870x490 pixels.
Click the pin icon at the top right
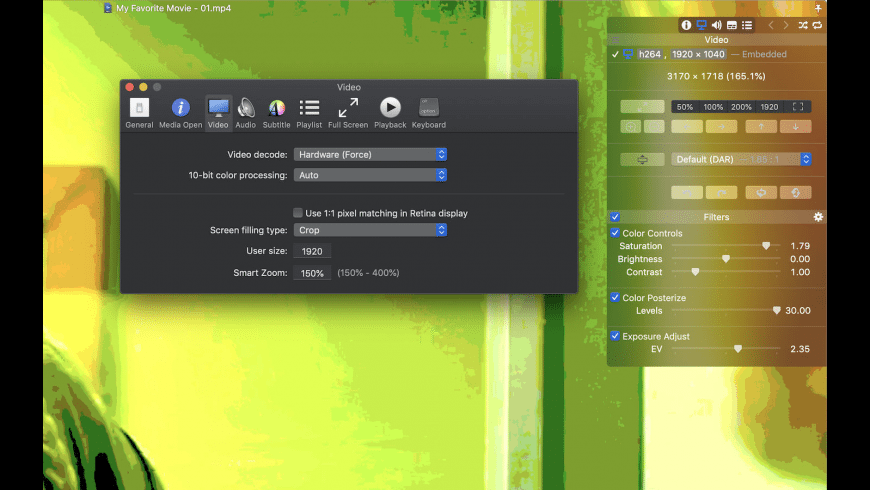(x=818, y=8)
